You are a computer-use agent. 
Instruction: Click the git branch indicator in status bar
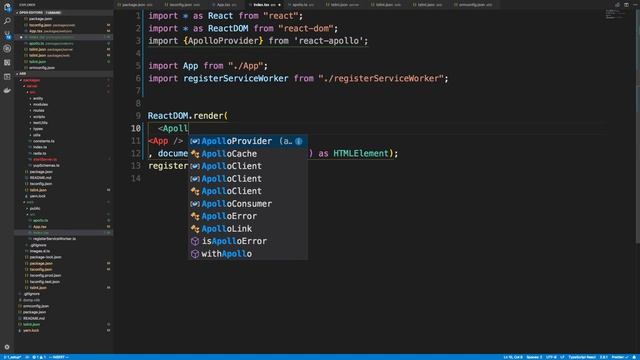click(x=12, y=357)
